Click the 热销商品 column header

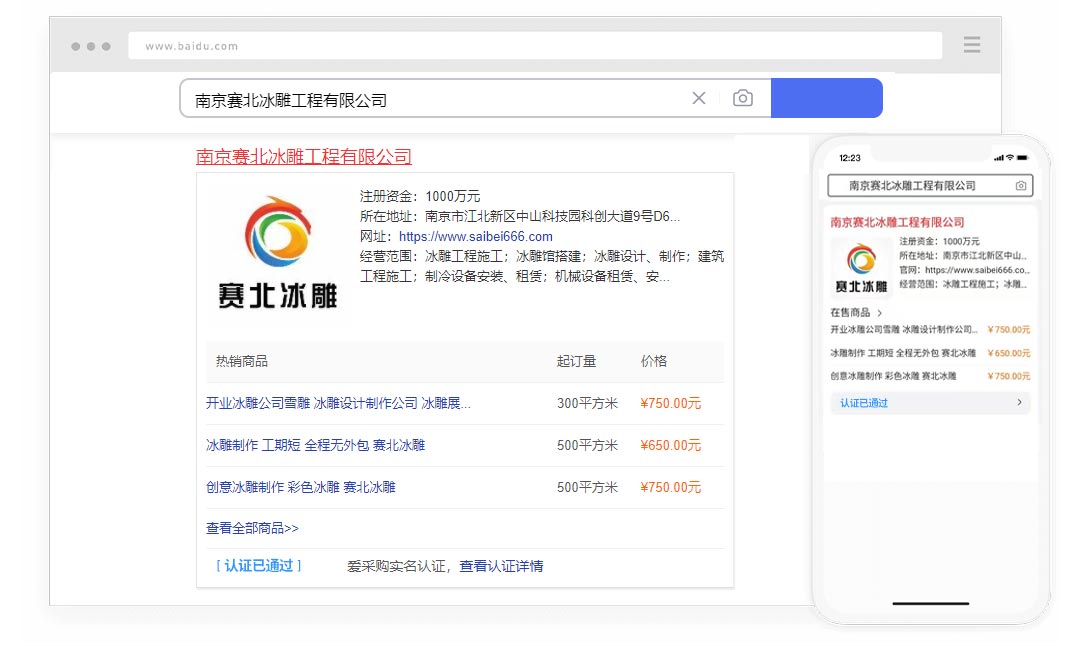[242, 361]
